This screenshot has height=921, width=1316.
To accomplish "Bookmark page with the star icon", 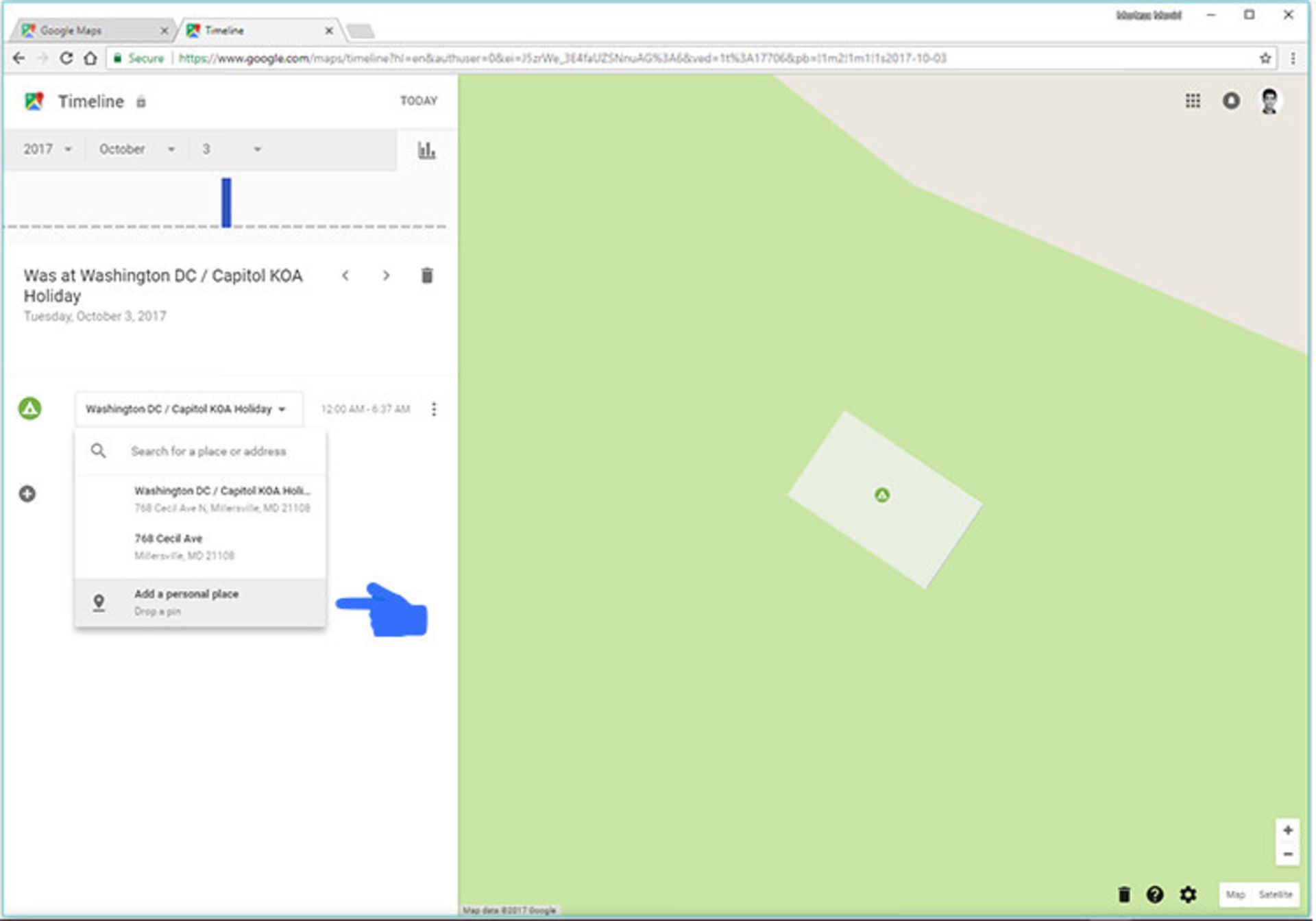I will [x=1265, y=58].
